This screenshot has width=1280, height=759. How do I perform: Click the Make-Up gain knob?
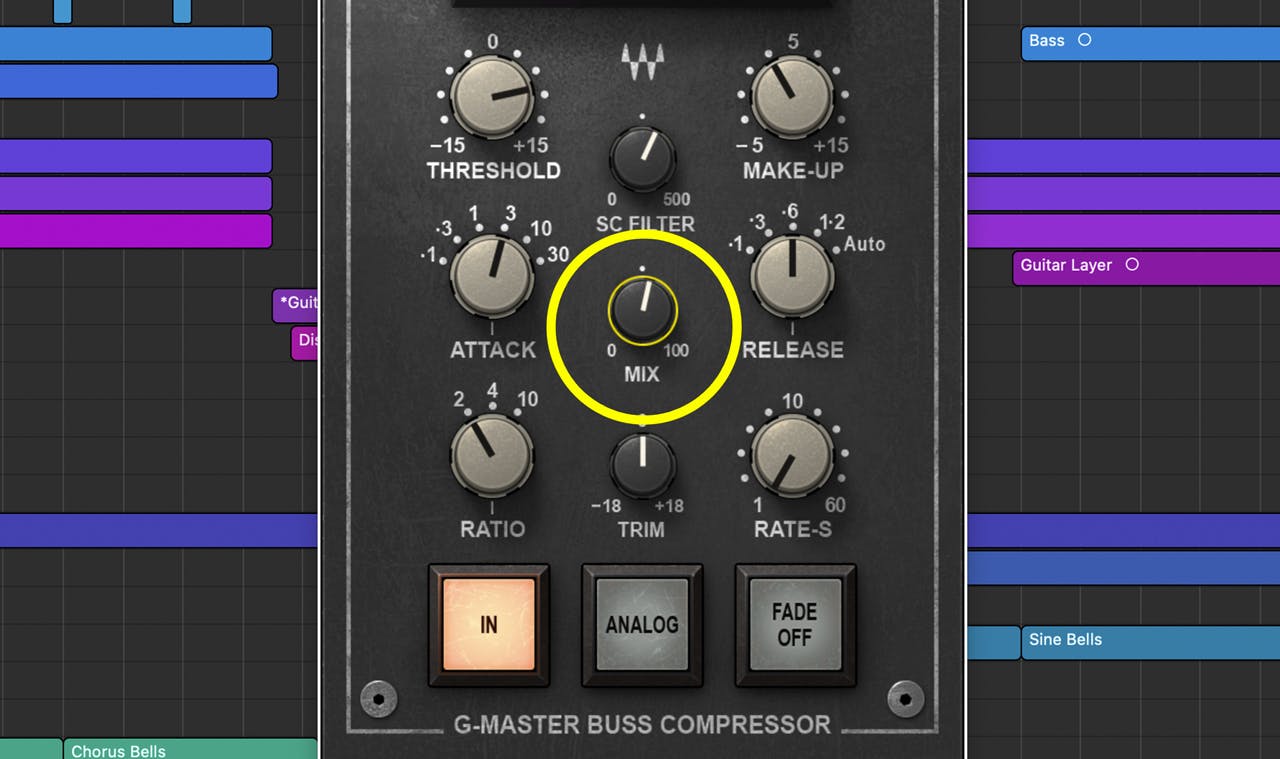pyautogui.click(x=792, y=97)
